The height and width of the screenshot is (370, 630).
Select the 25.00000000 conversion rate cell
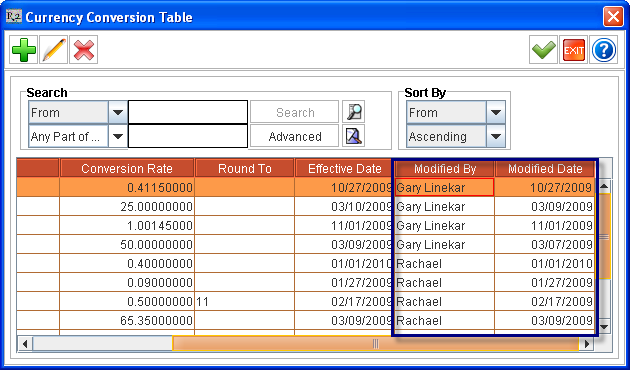pos(127,206)
